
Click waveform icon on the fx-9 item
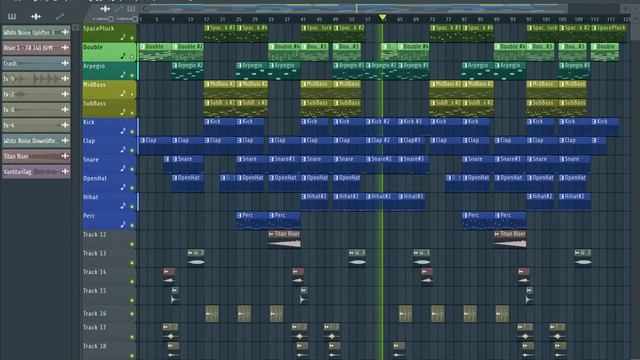click(x=65, y=78)
